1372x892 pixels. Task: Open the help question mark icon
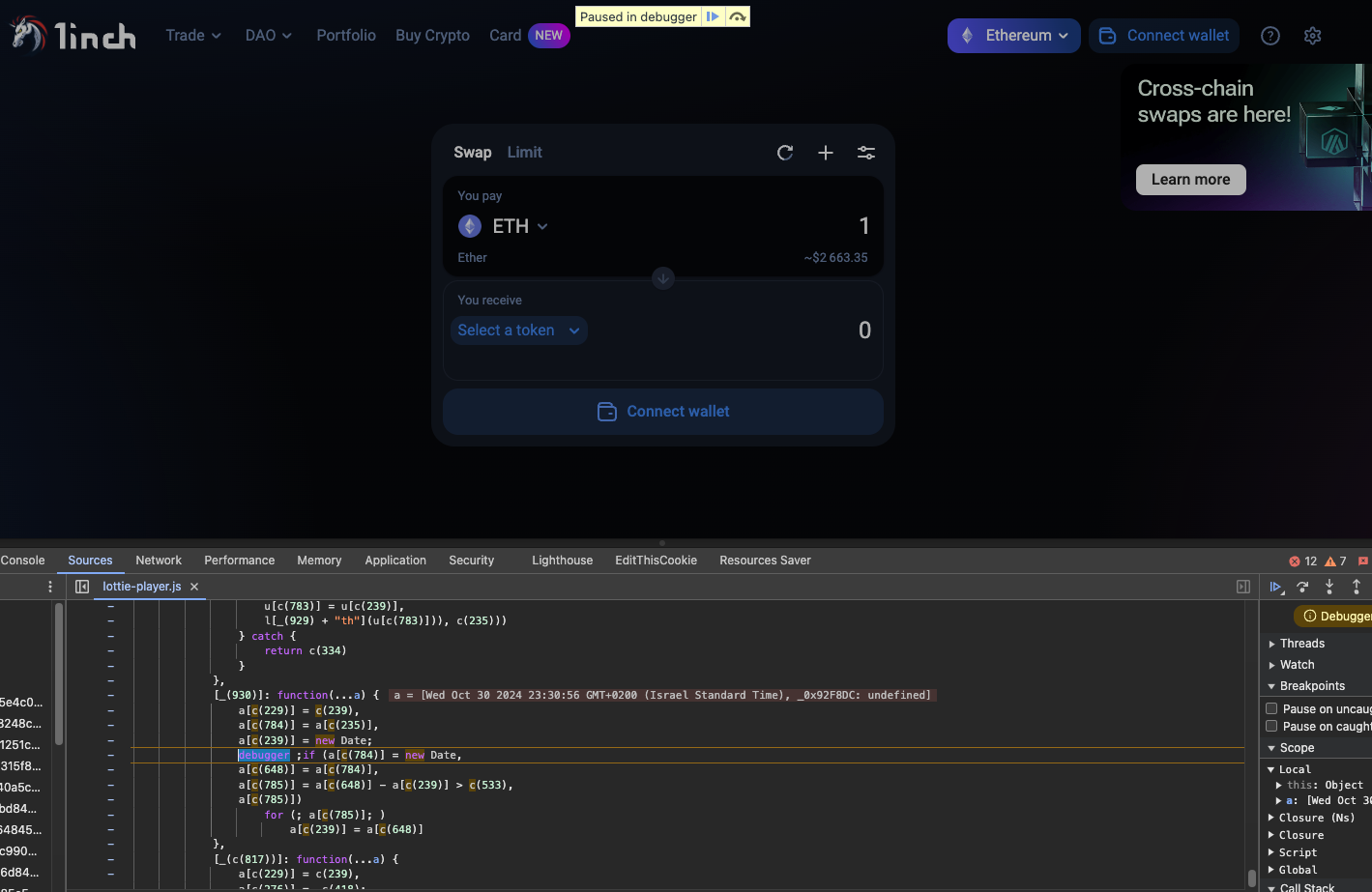click(1270, 36)
